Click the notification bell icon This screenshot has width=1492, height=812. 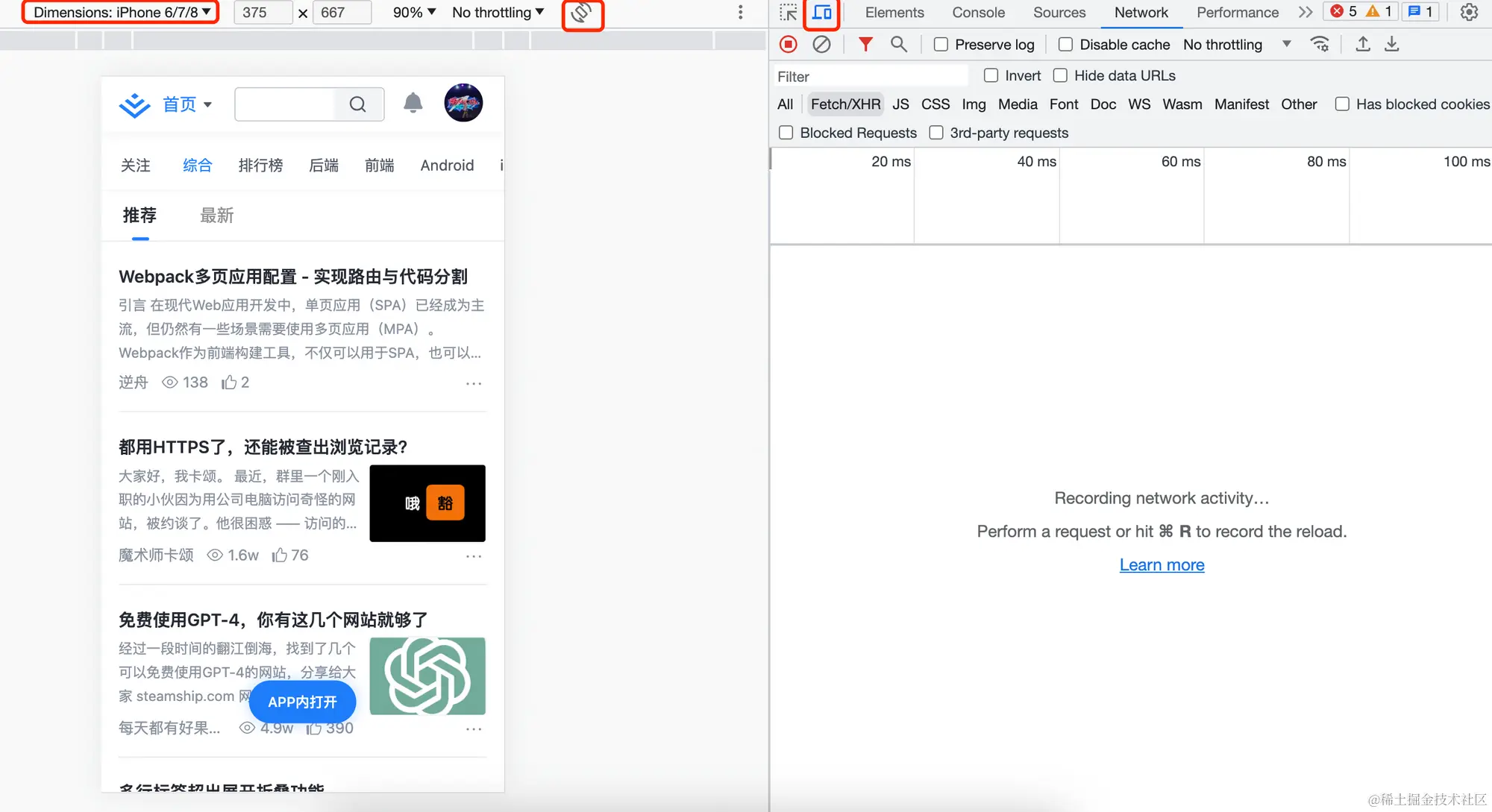pyautogui.click(x=413, y=104)
